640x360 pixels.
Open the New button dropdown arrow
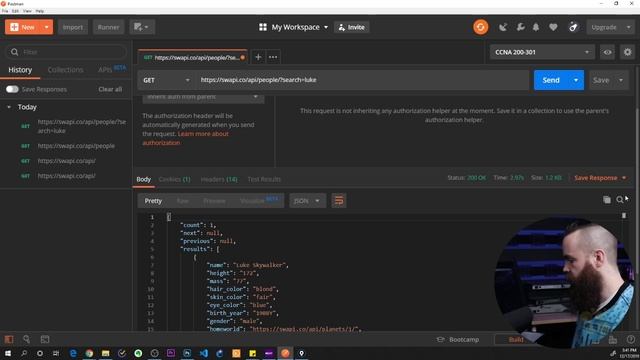tap(47, 27)
